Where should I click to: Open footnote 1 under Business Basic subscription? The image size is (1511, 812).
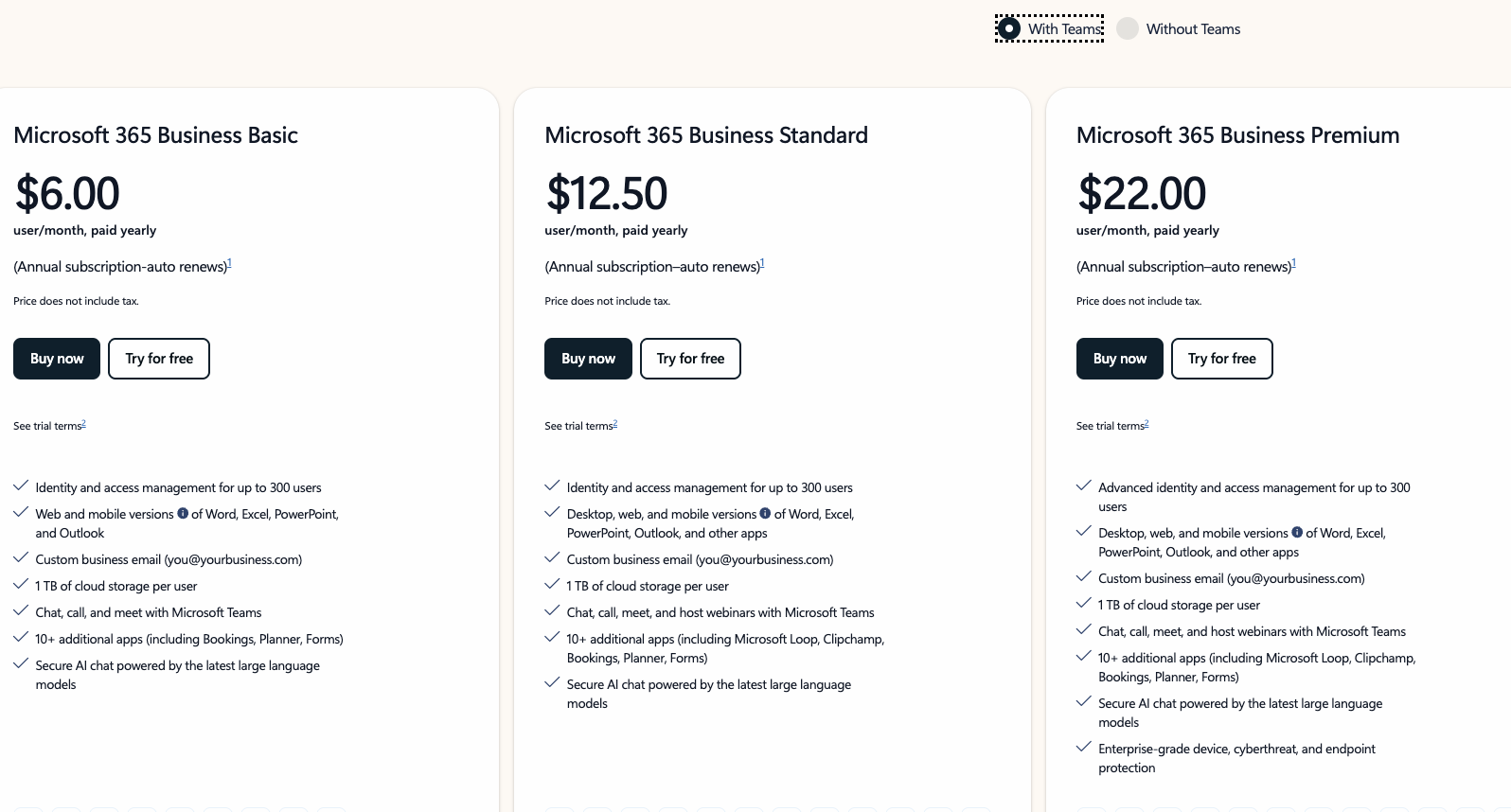click(x=230, y=264)
